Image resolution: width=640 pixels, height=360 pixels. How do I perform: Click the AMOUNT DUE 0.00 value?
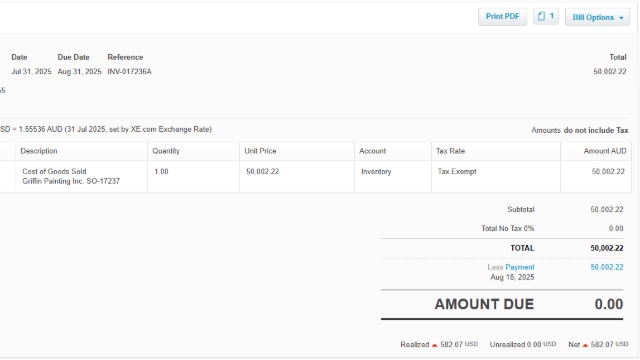tap(609, 304)
